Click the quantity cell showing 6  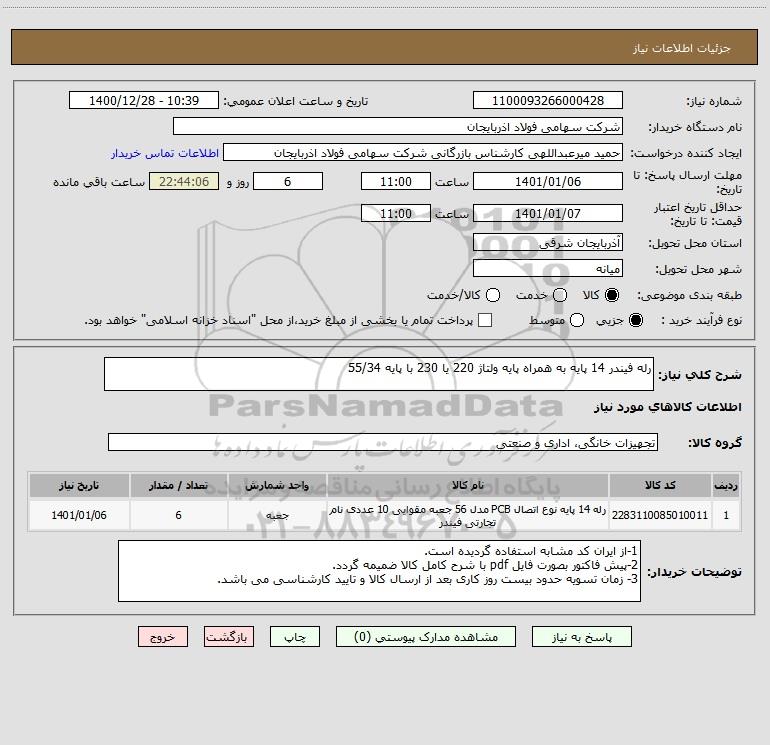click(x=178, y=515)
